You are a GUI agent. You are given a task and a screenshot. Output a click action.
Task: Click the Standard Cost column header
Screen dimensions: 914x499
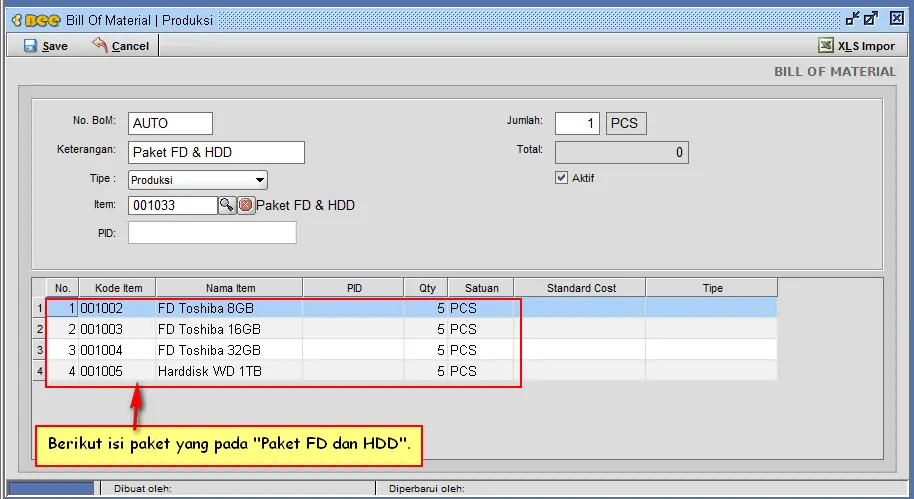pos(581,288)
